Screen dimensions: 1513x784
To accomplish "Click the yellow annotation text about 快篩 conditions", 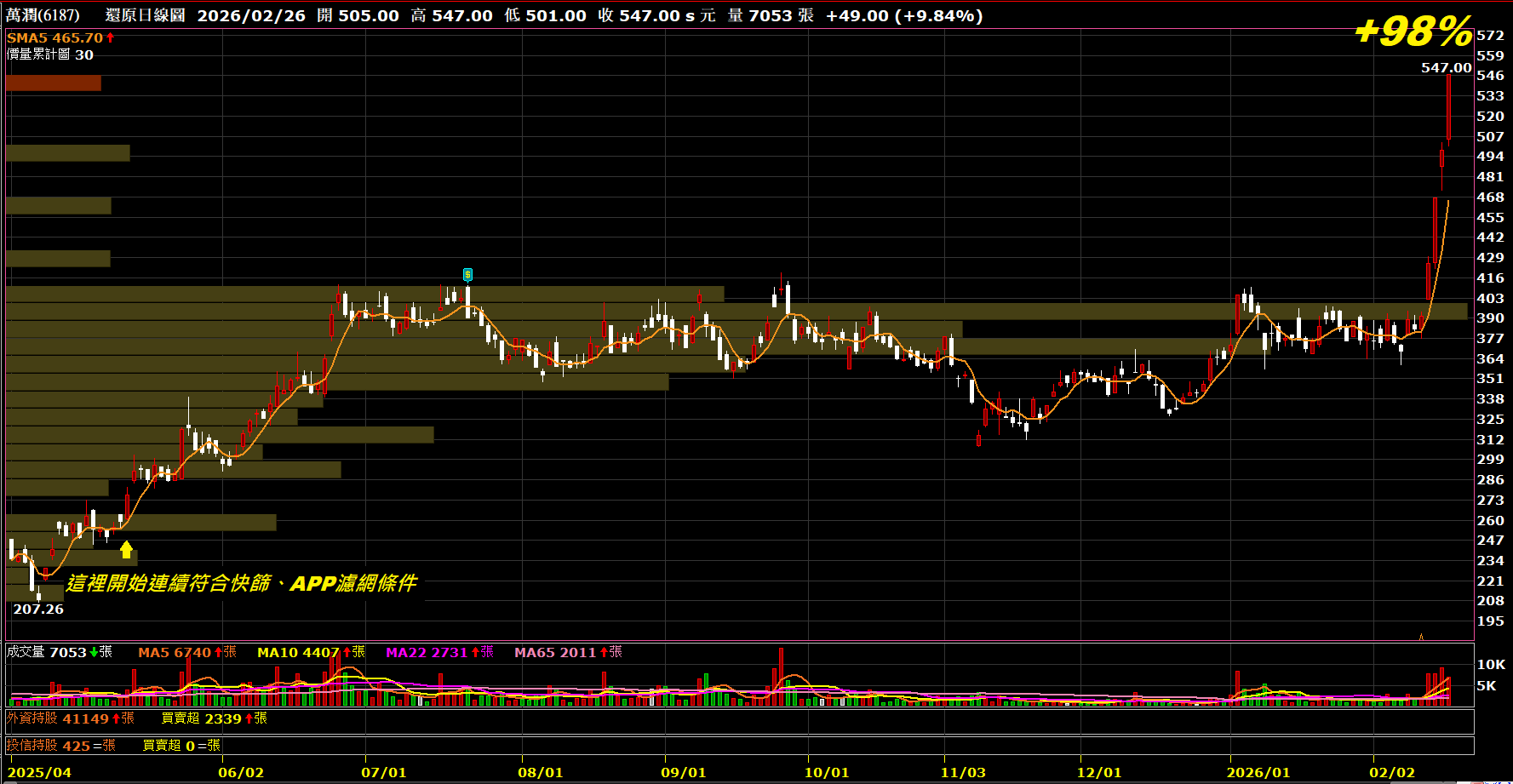I will click(242, 583).
